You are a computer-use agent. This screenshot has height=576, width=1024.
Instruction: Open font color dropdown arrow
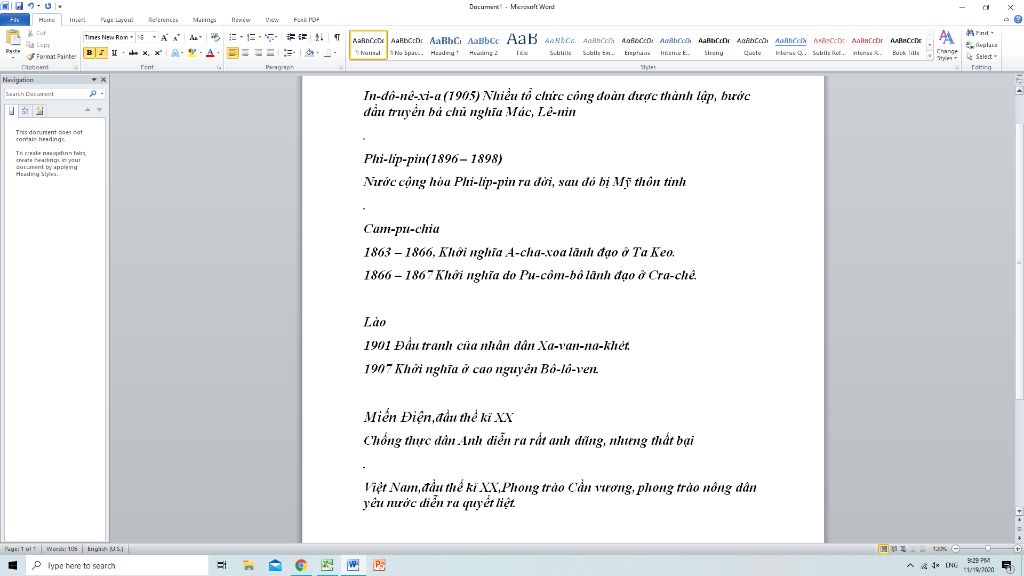218,53
